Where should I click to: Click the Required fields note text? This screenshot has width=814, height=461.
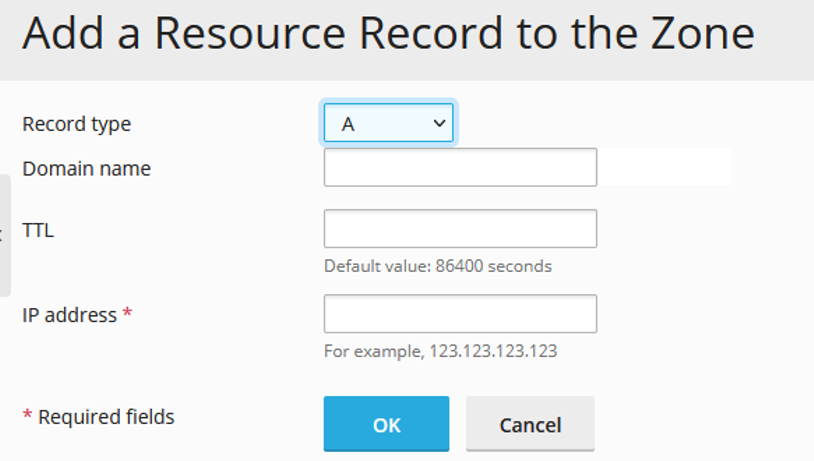coord(106,417)
